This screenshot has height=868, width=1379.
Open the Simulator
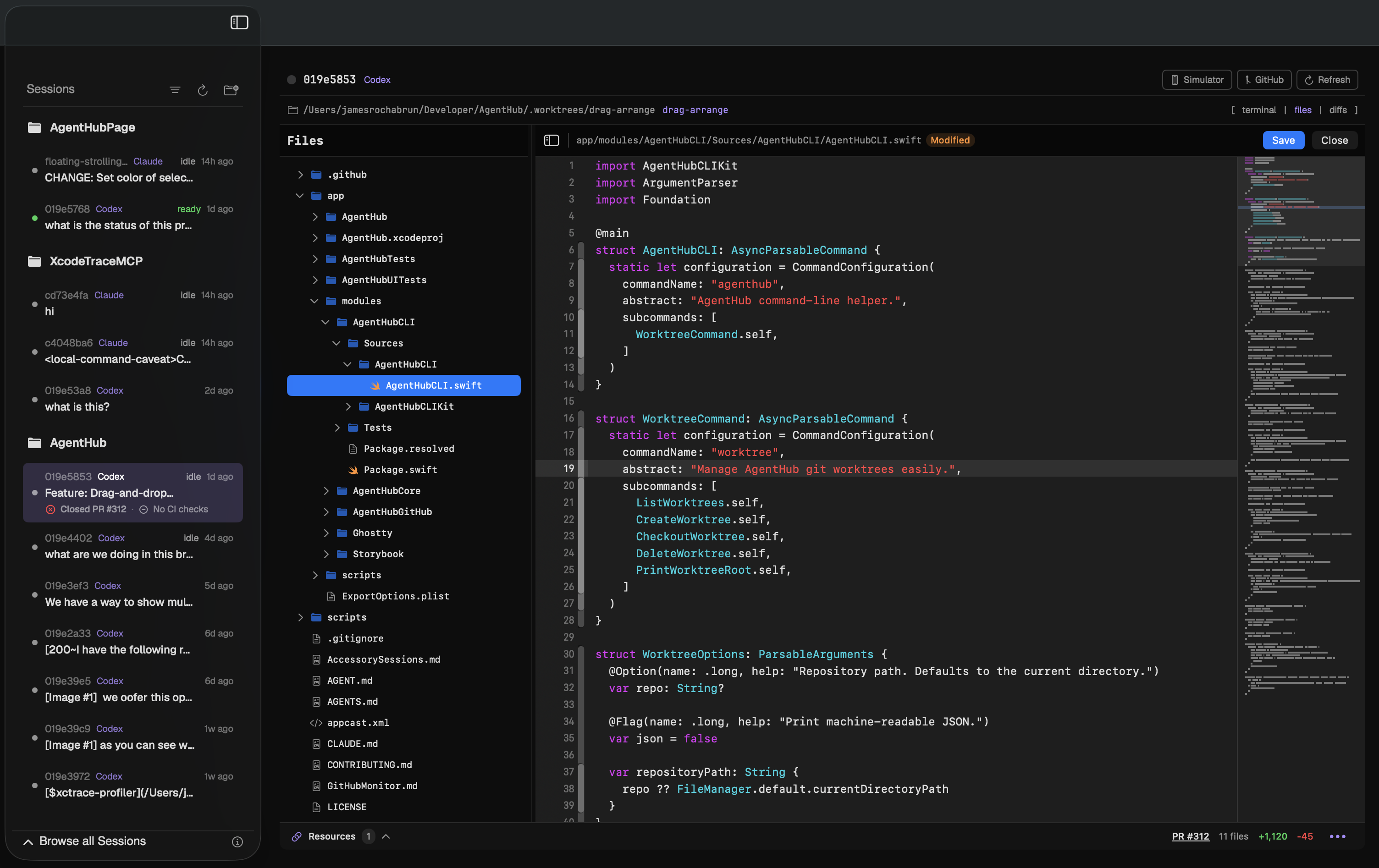click(1197, 80)
